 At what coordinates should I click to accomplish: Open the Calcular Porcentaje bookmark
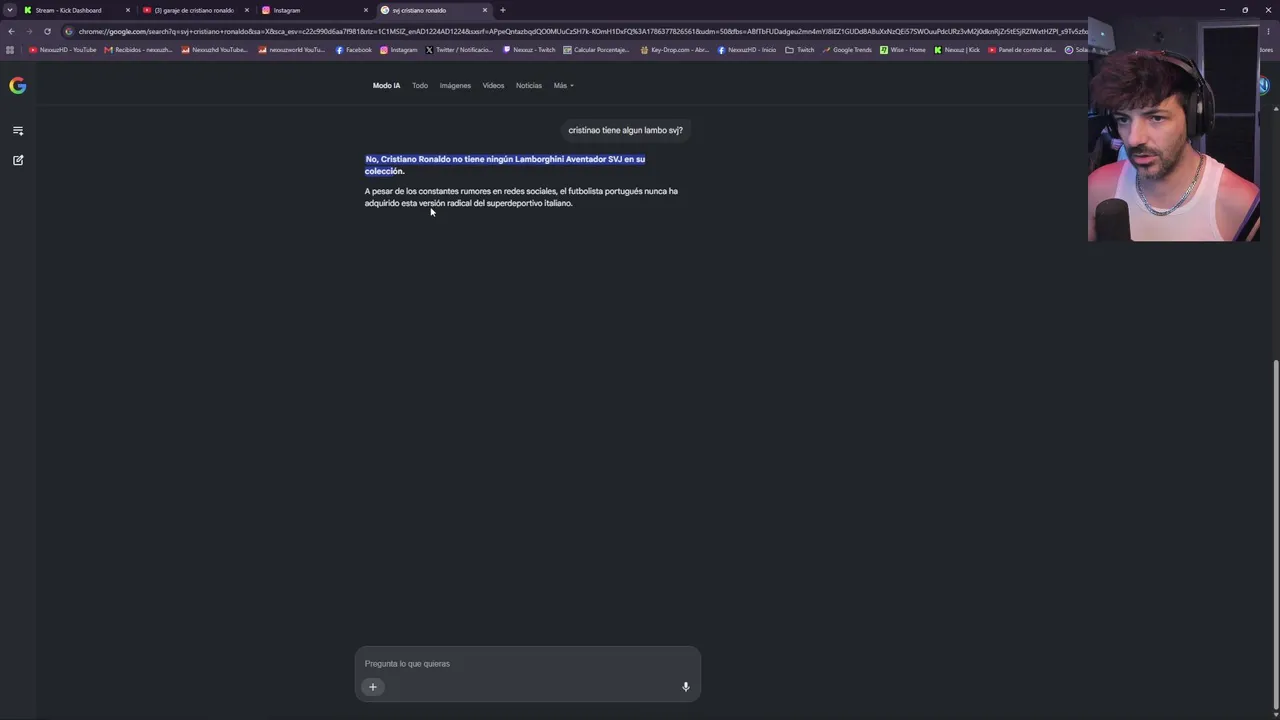[x=597, y=50]
